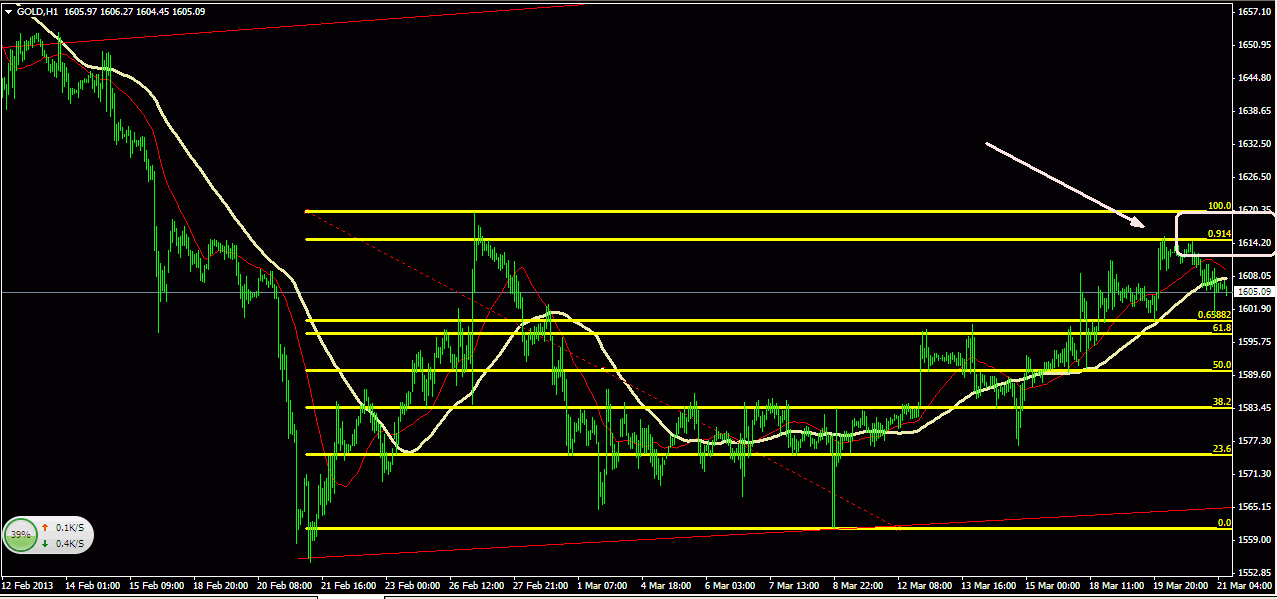Image resolution: width=1277 pixels, height=599 pixels.
Task: Click the 100.0 Fibonacci level label
Action: 1219,205
